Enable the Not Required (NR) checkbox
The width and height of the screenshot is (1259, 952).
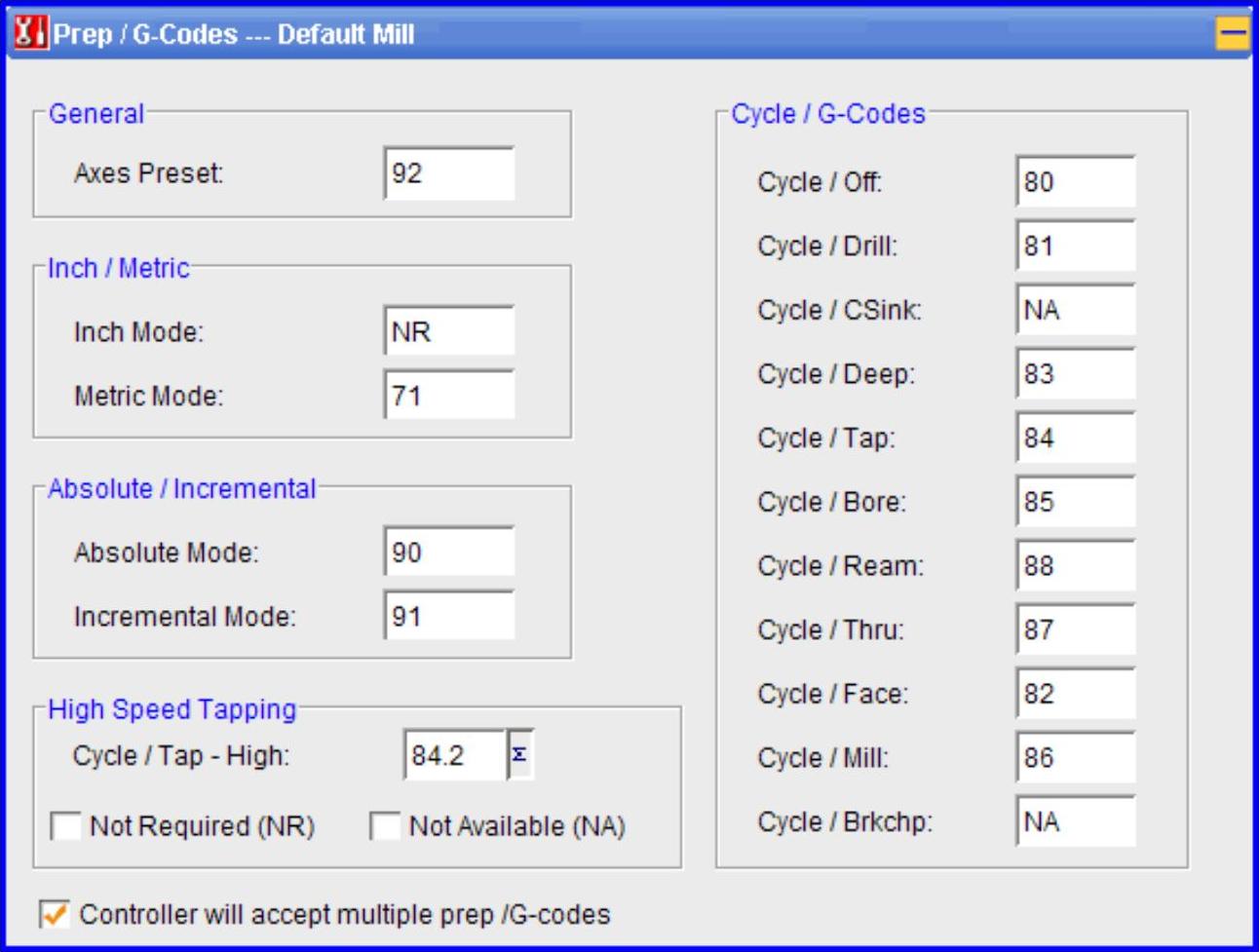click(x=66, y=826)
